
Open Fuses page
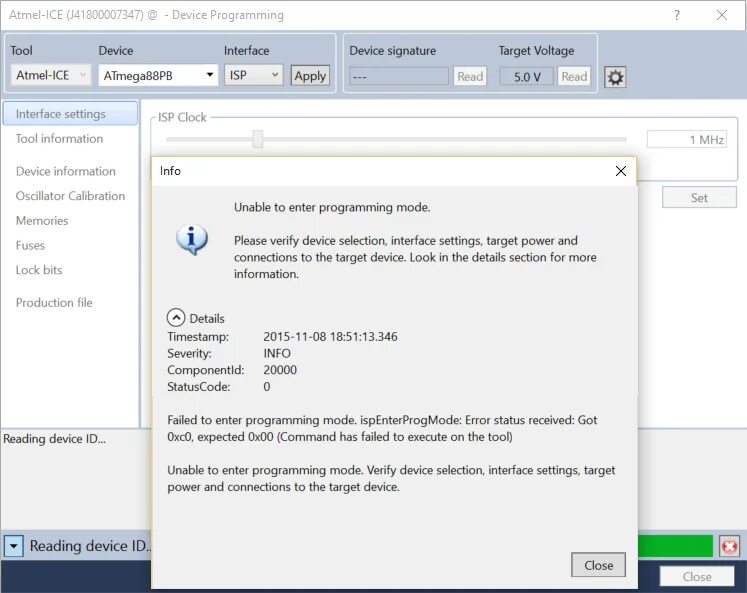30,245
